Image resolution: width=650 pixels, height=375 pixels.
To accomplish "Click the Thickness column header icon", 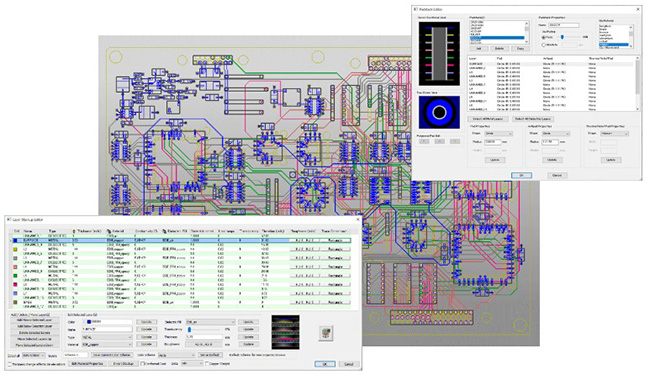I will tap(74, 231).
